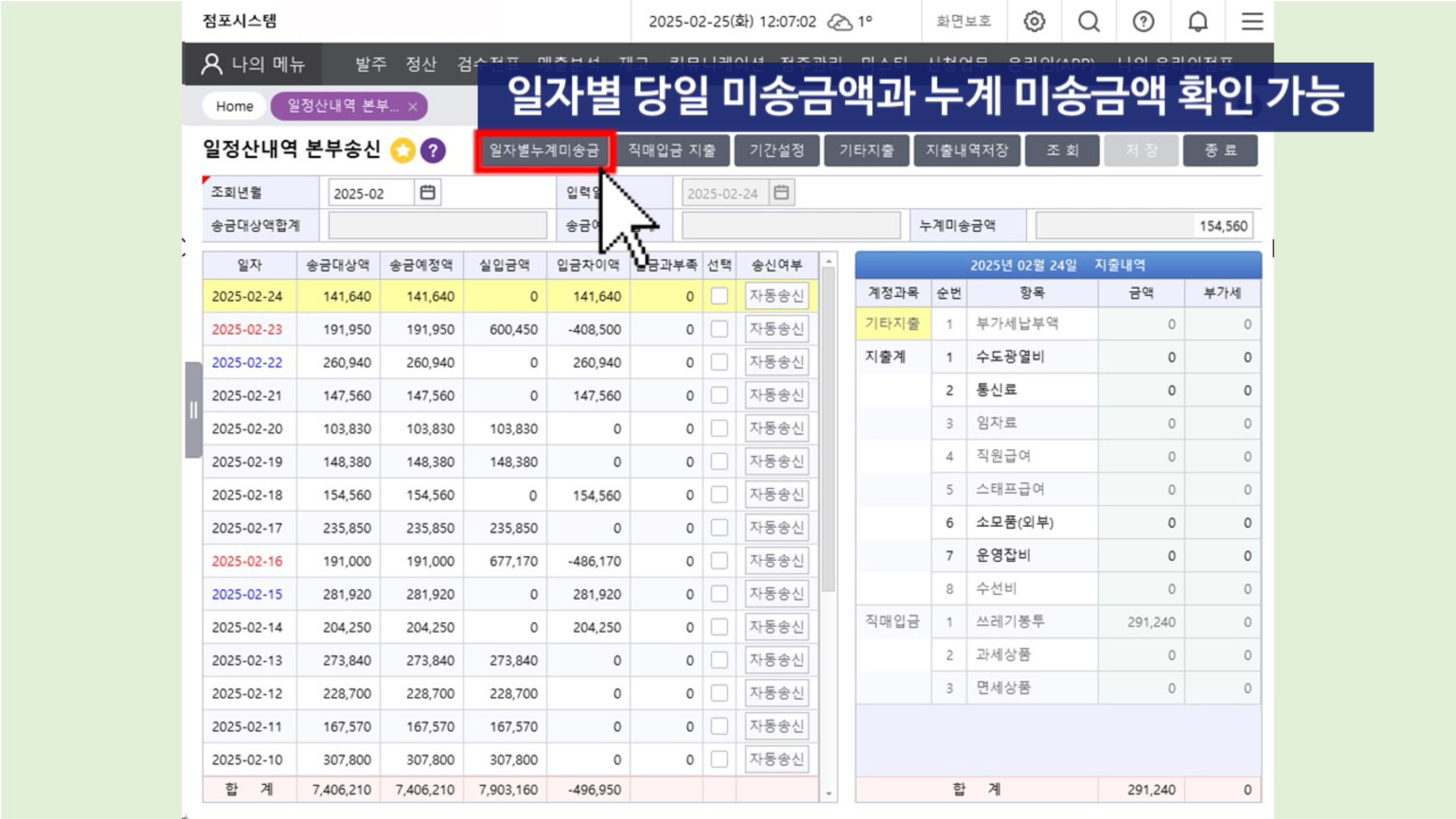Close the 일정산내역 본부 tab
1456x819 pixels.
pyautogui.click(x=413, y=107)
